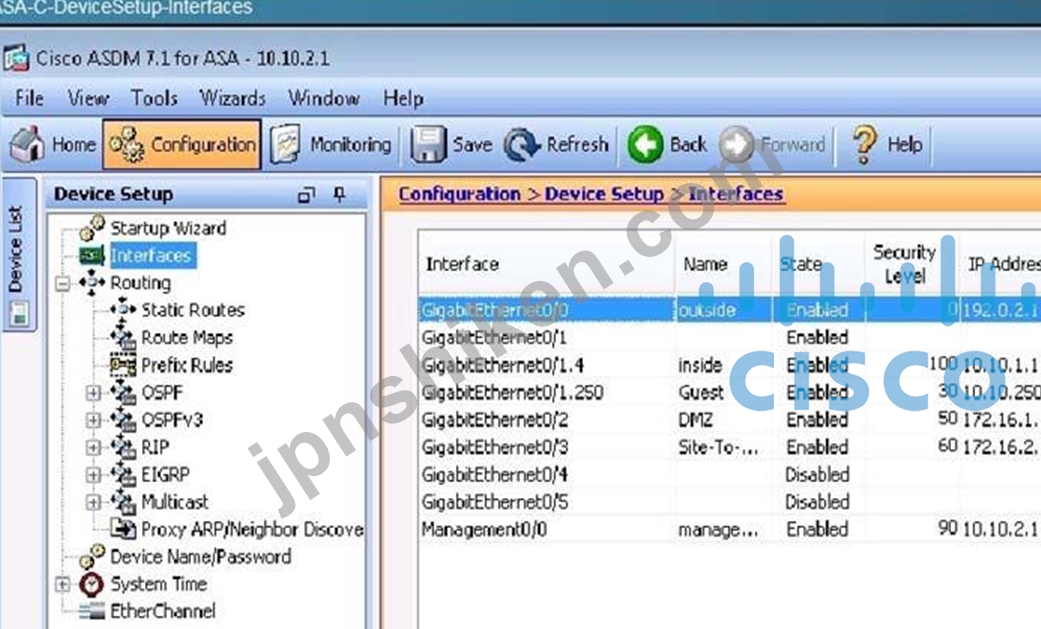Click the greyed Forward arrow button
1041x629 pixels.
click(x=773, y=144)
